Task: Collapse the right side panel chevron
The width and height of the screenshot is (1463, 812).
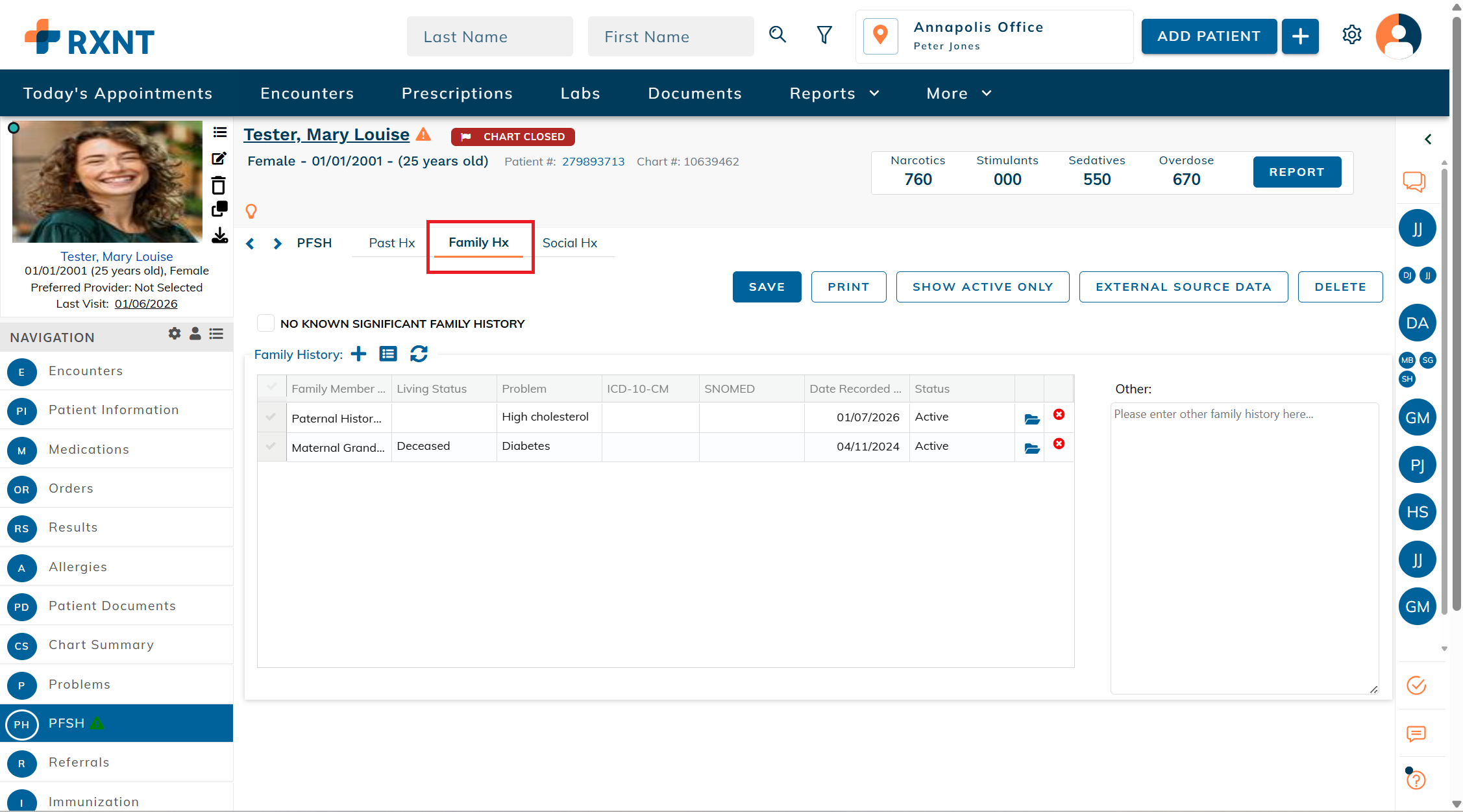Action: [x=1428, y=139]
